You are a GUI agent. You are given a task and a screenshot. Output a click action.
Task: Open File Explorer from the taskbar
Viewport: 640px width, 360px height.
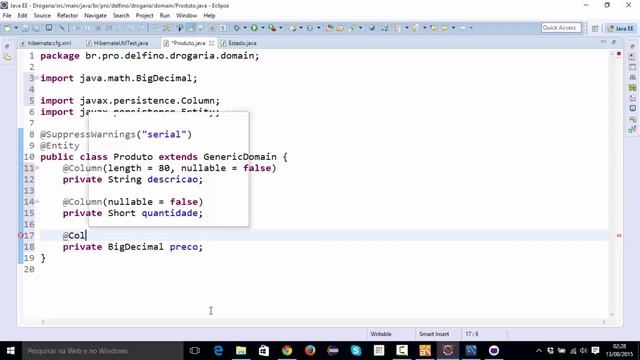(x=241, y=351)
